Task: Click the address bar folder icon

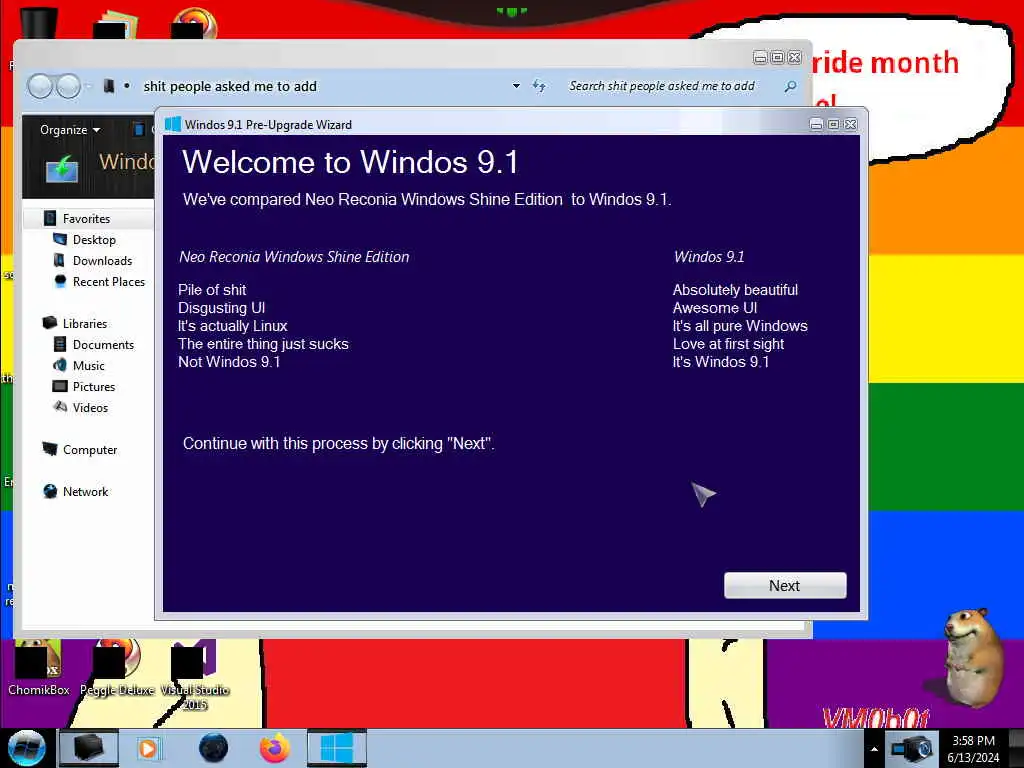Action: coord(109,86)
